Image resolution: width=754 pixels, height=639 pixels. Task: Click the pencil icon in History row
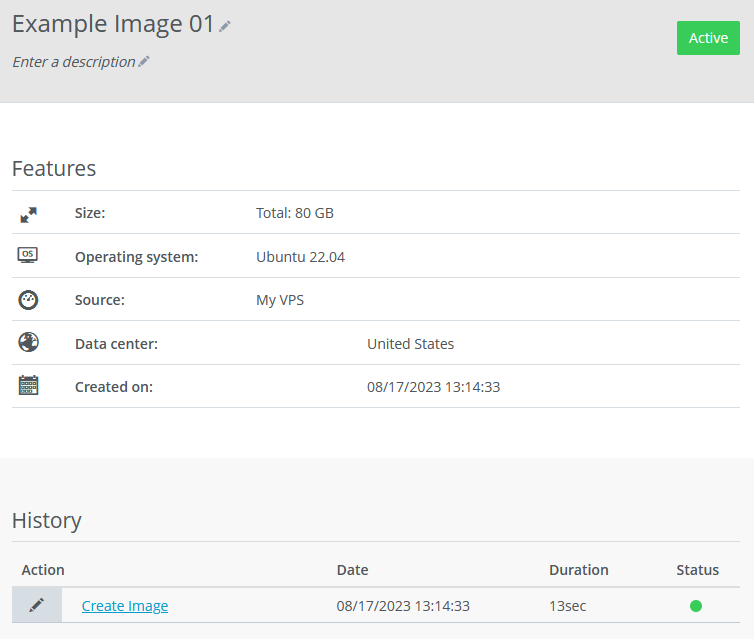(x=37, y=605)
